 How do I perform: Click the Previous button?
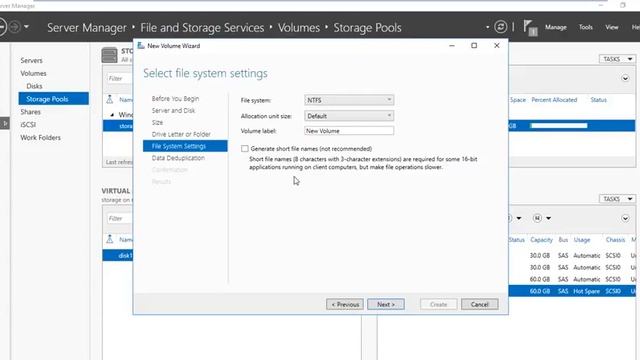345,304
